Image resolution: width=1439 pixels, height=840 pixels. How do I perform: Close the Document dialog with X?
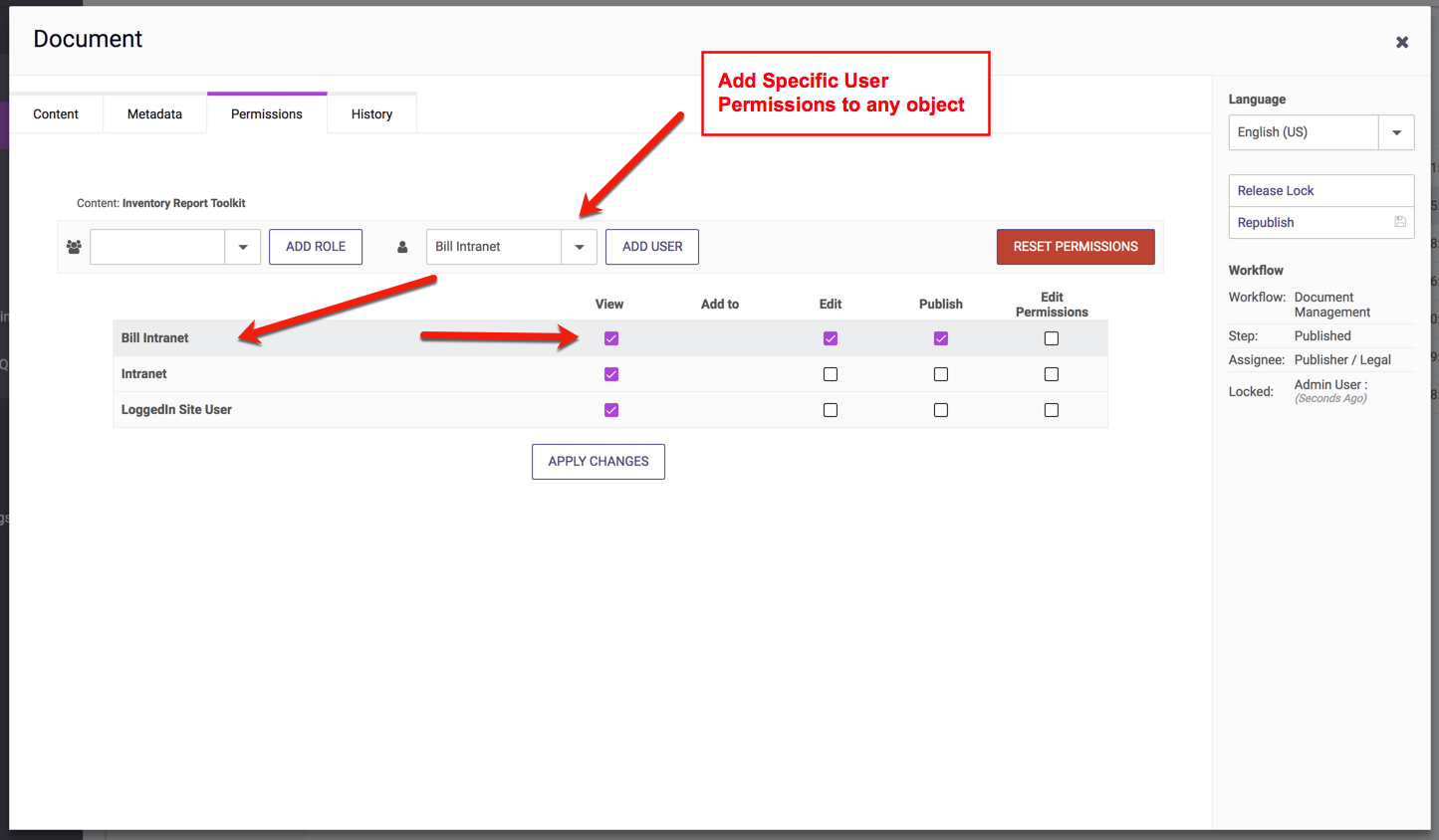pos(1401,42)
